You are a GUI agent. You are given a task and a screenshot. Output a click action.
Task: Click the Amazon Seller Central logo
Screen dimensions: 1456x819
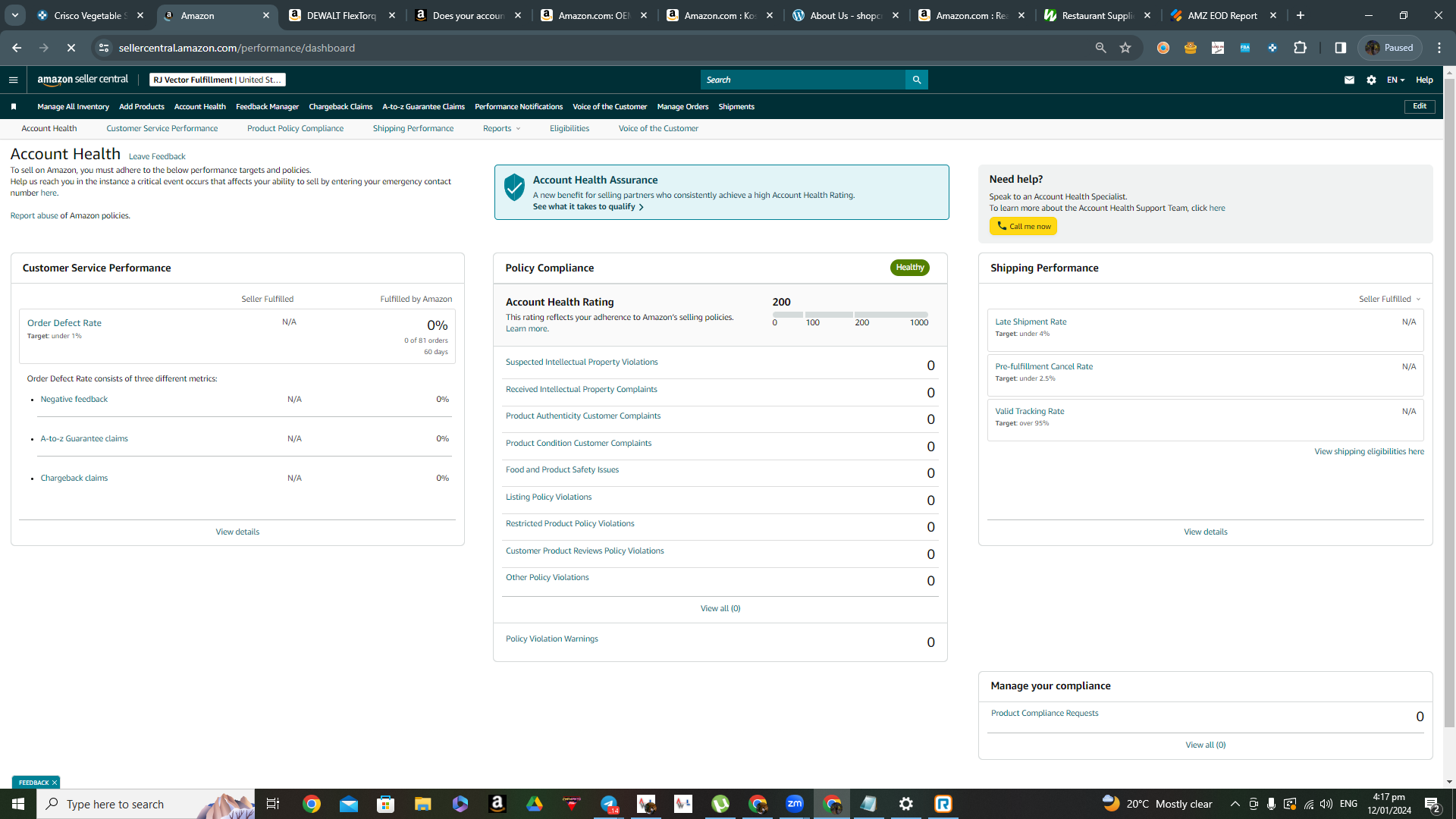pos(83,80)
